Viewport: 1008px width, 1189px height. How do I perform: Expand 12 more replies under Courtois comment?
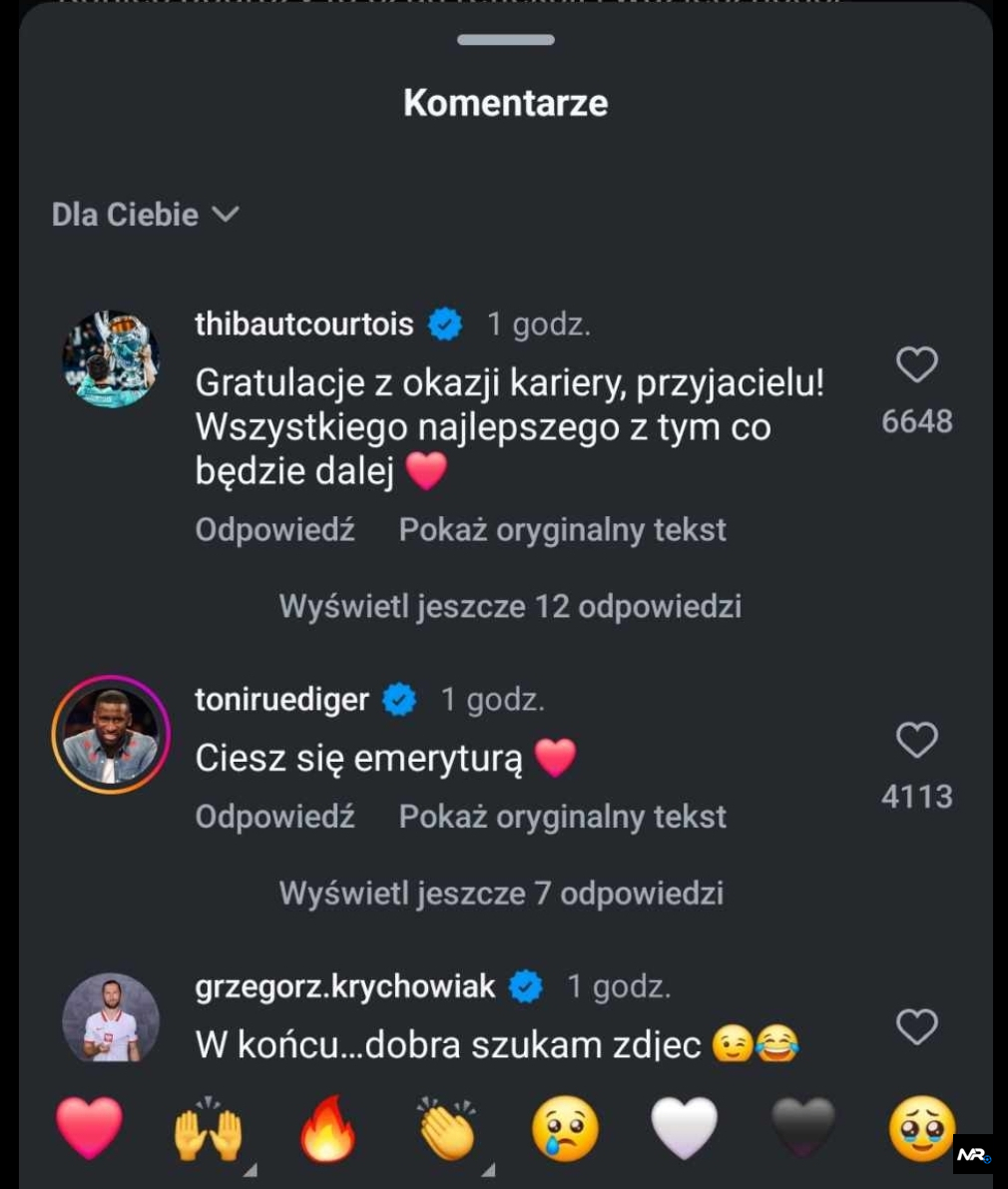coord(510,606)
